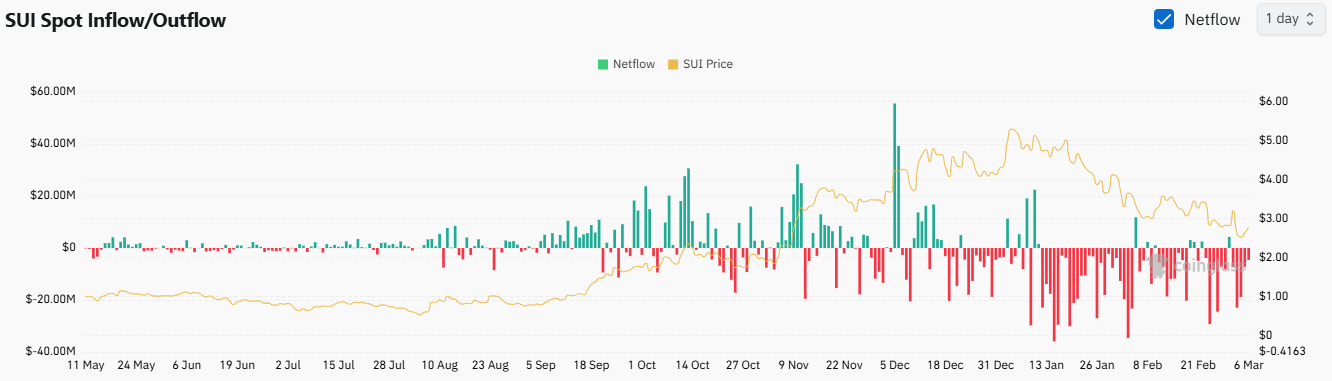Uncheck the Netflow checkbox
The image size is (1332, 381).
[1164, 19]
